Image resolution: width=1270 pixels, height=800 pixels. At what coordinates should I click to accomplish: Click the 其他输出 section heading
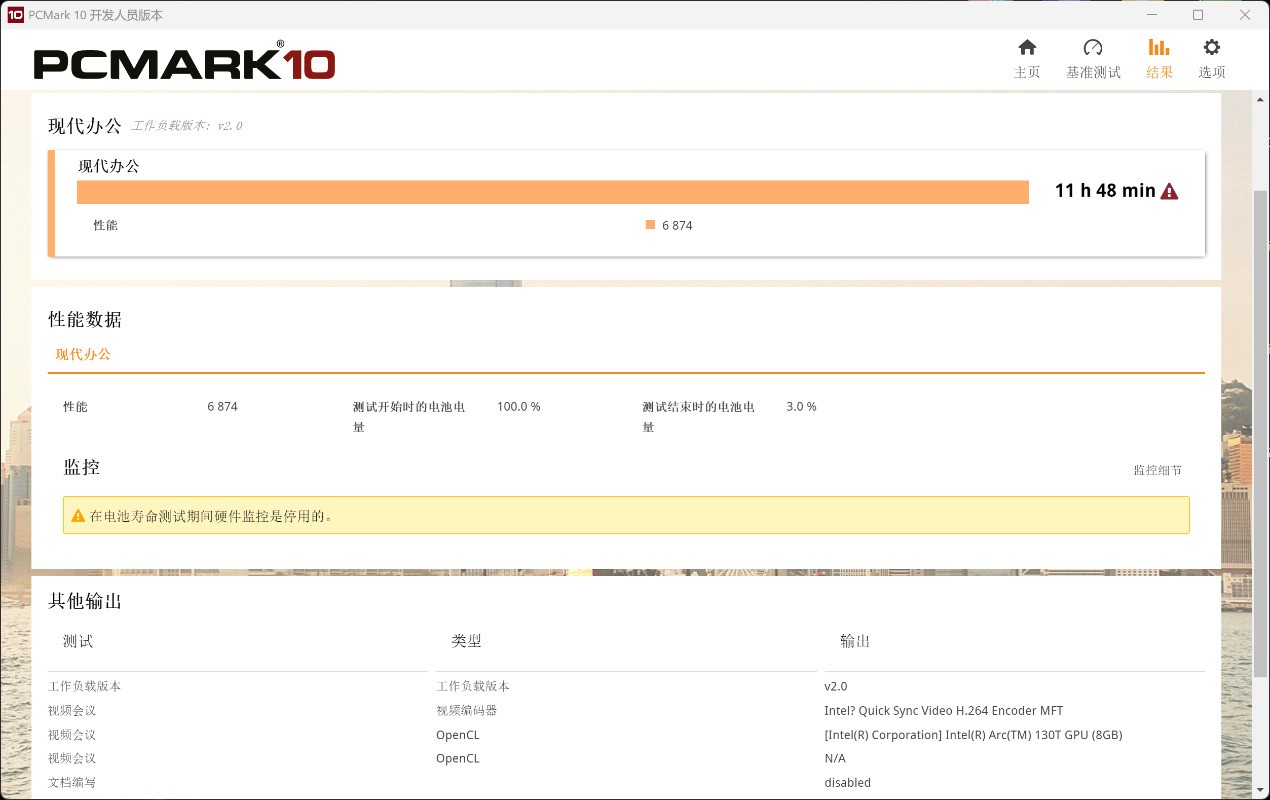(85, 601)
